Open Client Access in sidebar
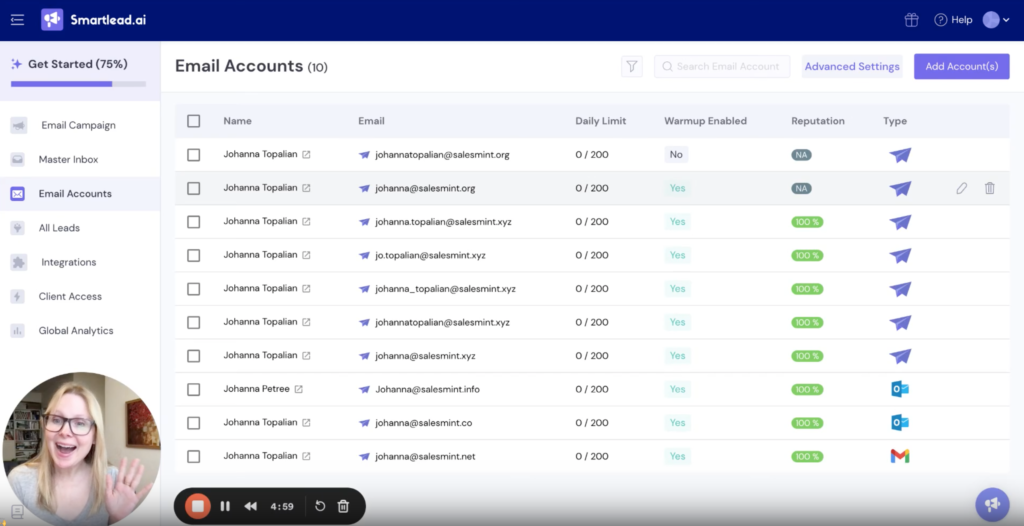This screenshot has height=526, width=1024. [x=70, y=296]
